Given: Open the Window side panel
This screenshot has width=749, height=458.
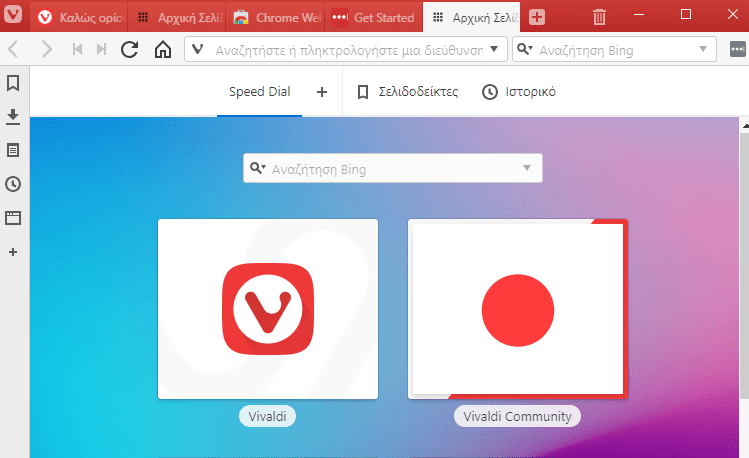Looking at the screenshot, I should 13,218.
